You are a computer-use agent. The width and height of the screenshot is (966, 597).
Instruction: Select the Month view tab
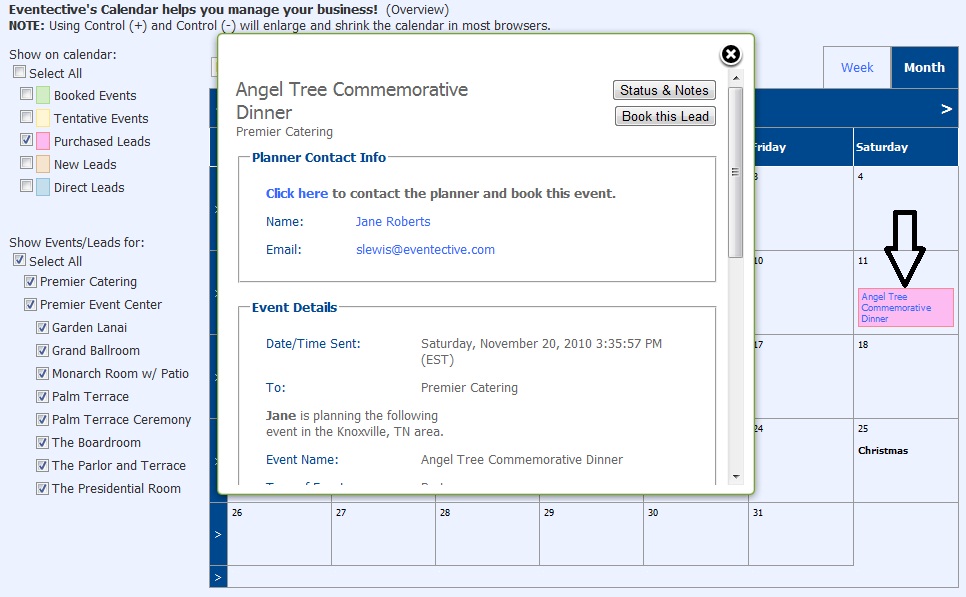click(923, 67)
